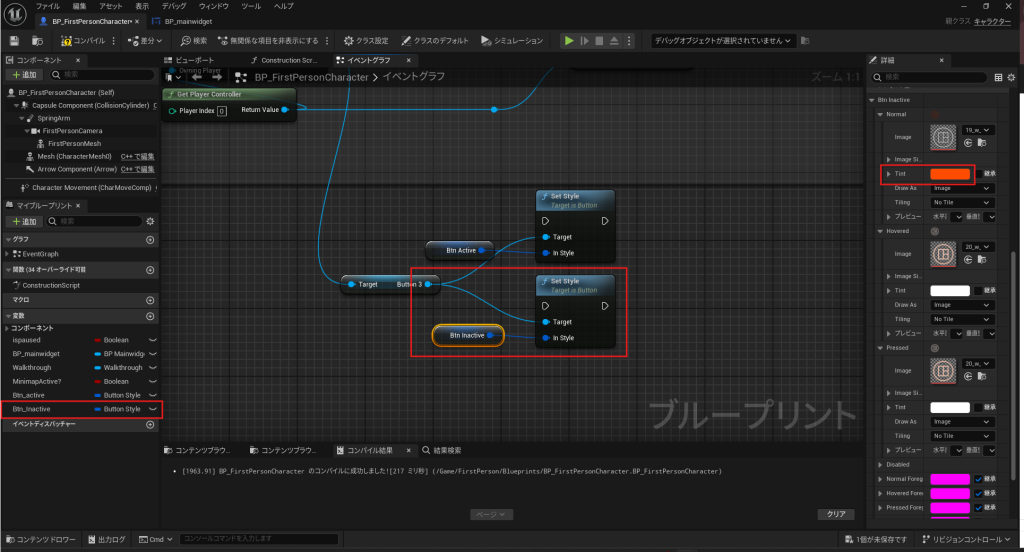
Task: Click the orange Tint color swatch
Action: pos(950,174)
